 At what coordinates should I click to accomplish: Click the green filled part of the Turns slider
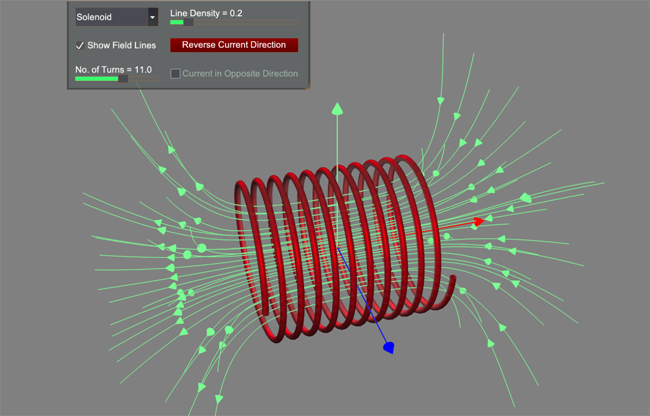pyautogui.click(x=97, y=78)
